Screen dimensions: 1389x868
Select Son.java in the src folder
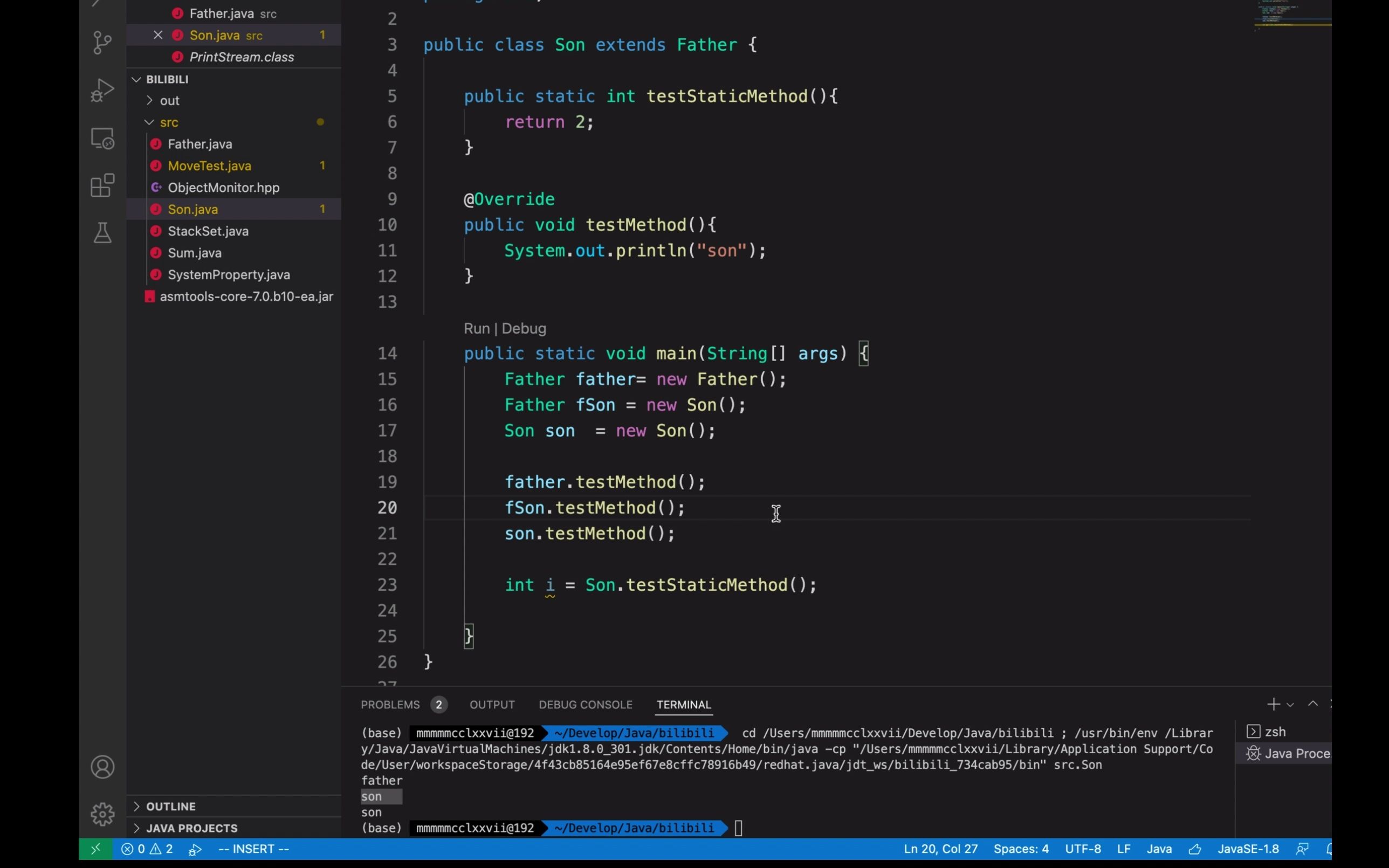click(233, 210)
